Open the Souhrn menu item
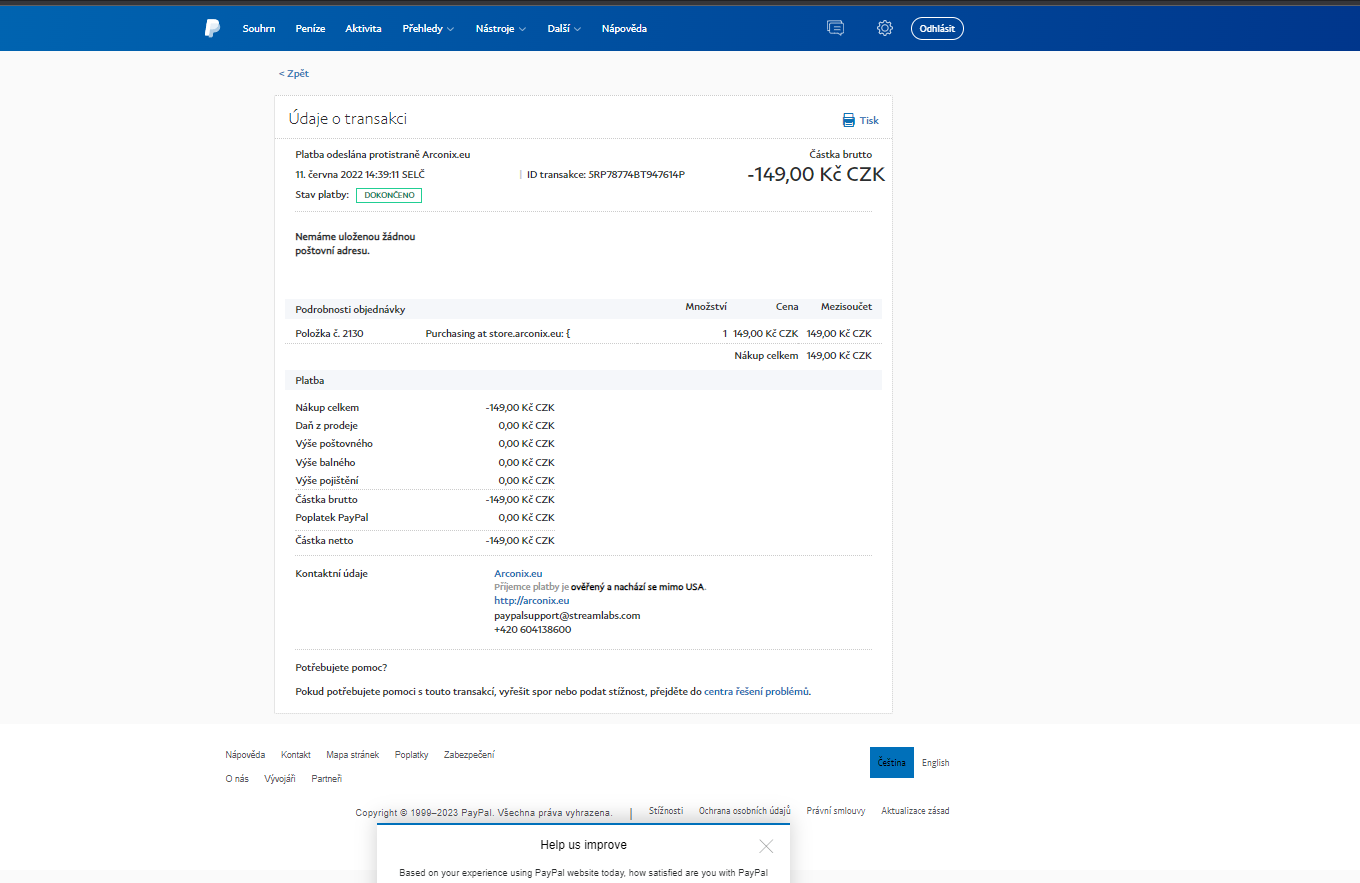This screenshot has width=1360, height=883. [x=258, y=29]
